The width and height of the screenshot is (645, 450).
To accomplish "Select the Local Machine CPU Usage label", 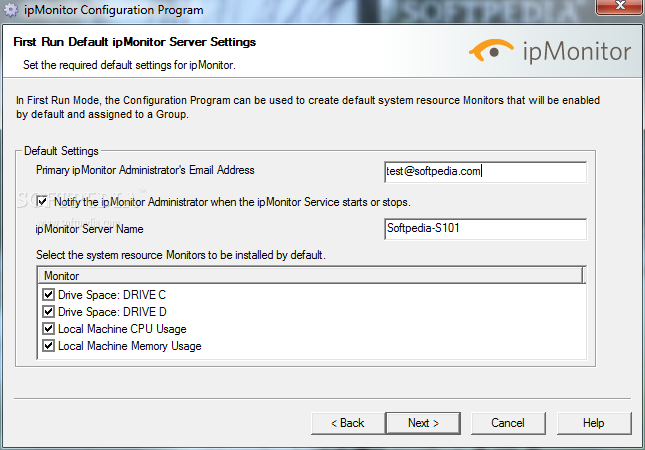I will [x=122, y=329].
